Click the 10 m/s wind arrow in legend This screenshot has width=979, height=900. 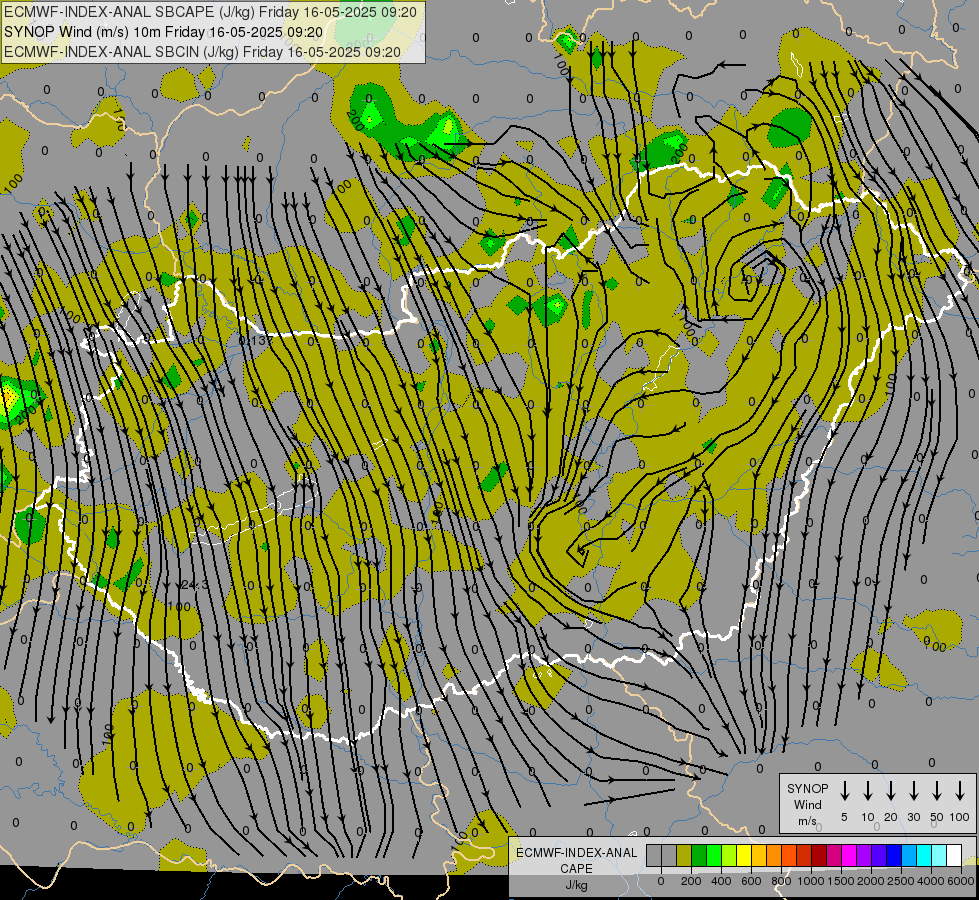(868, 790)
